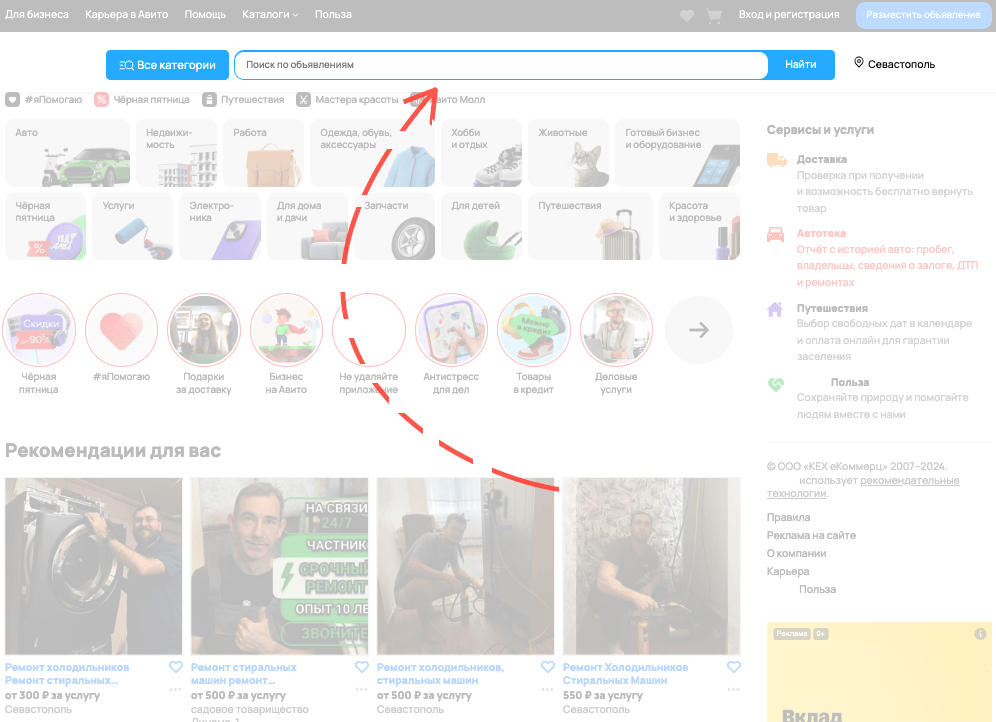Change the city Севастополь
Screen dimensions: 996x722
tap(901, 64)
